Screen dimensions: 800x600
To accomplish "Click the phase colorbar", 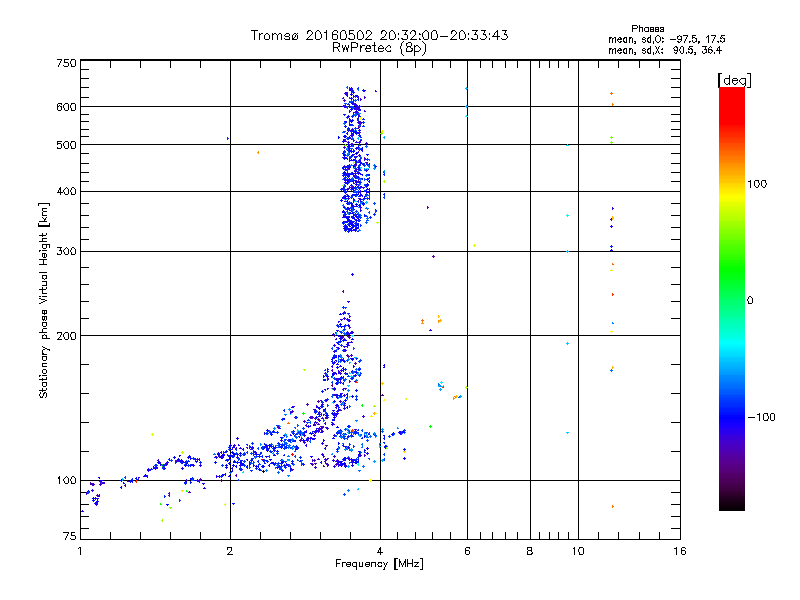I will (732, 298).
